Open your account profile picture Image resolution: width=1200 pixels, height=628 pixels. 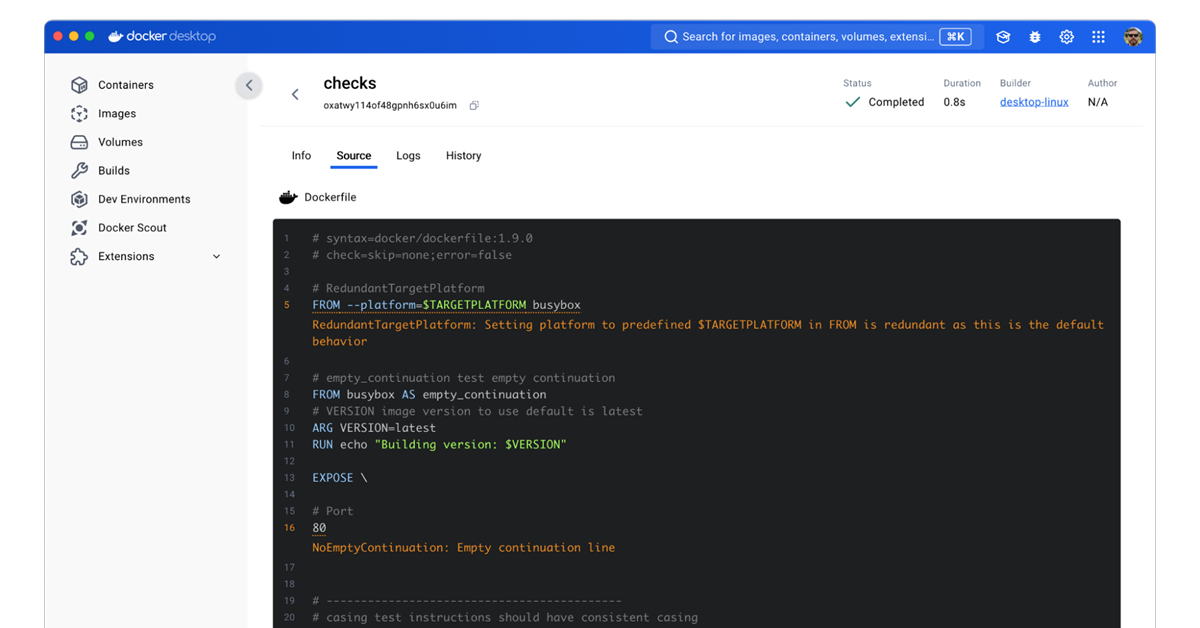tap(1133, 36)
